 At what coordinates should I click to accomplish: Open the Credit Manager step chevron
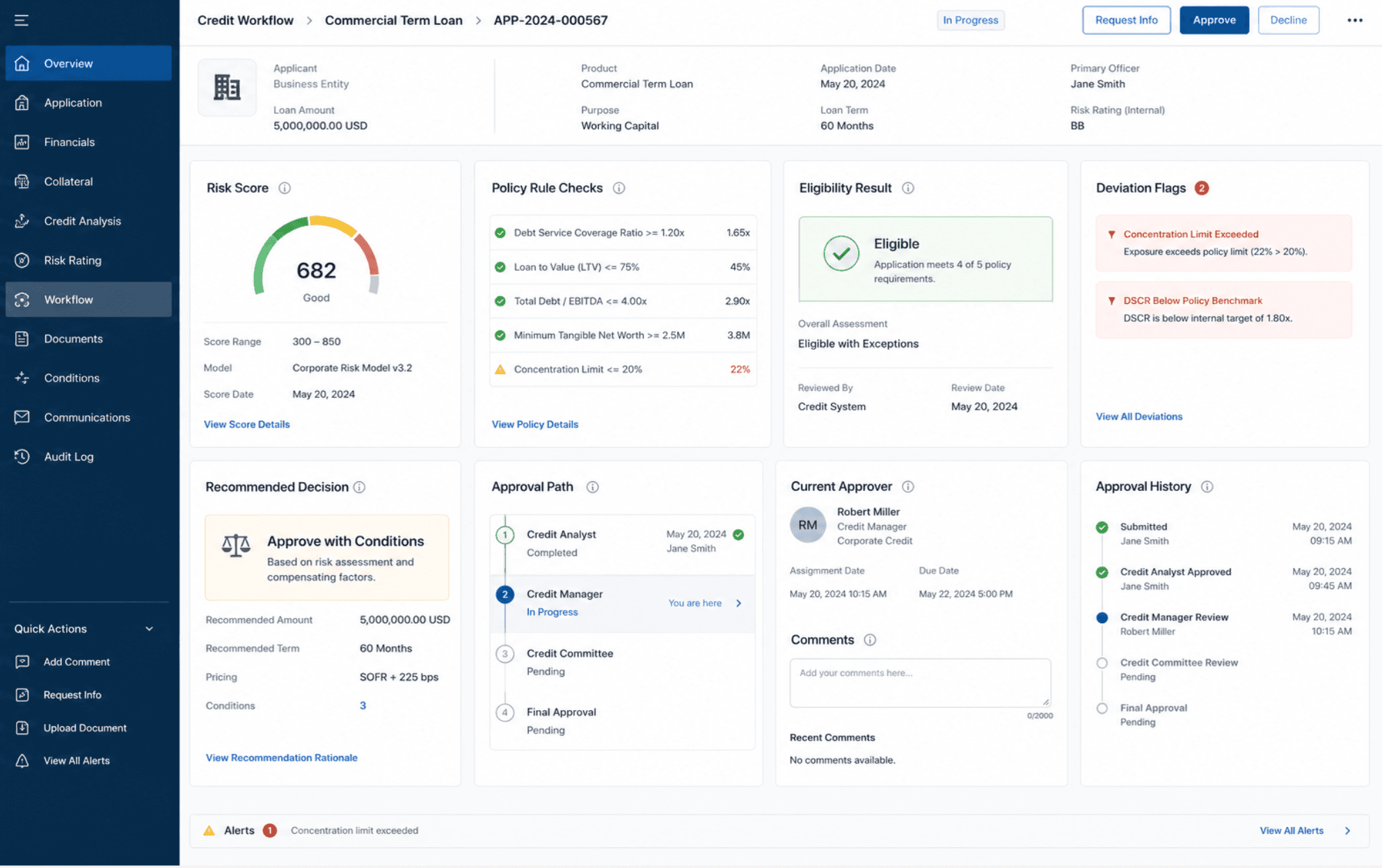pyautogui.click(x=739, y=603)
